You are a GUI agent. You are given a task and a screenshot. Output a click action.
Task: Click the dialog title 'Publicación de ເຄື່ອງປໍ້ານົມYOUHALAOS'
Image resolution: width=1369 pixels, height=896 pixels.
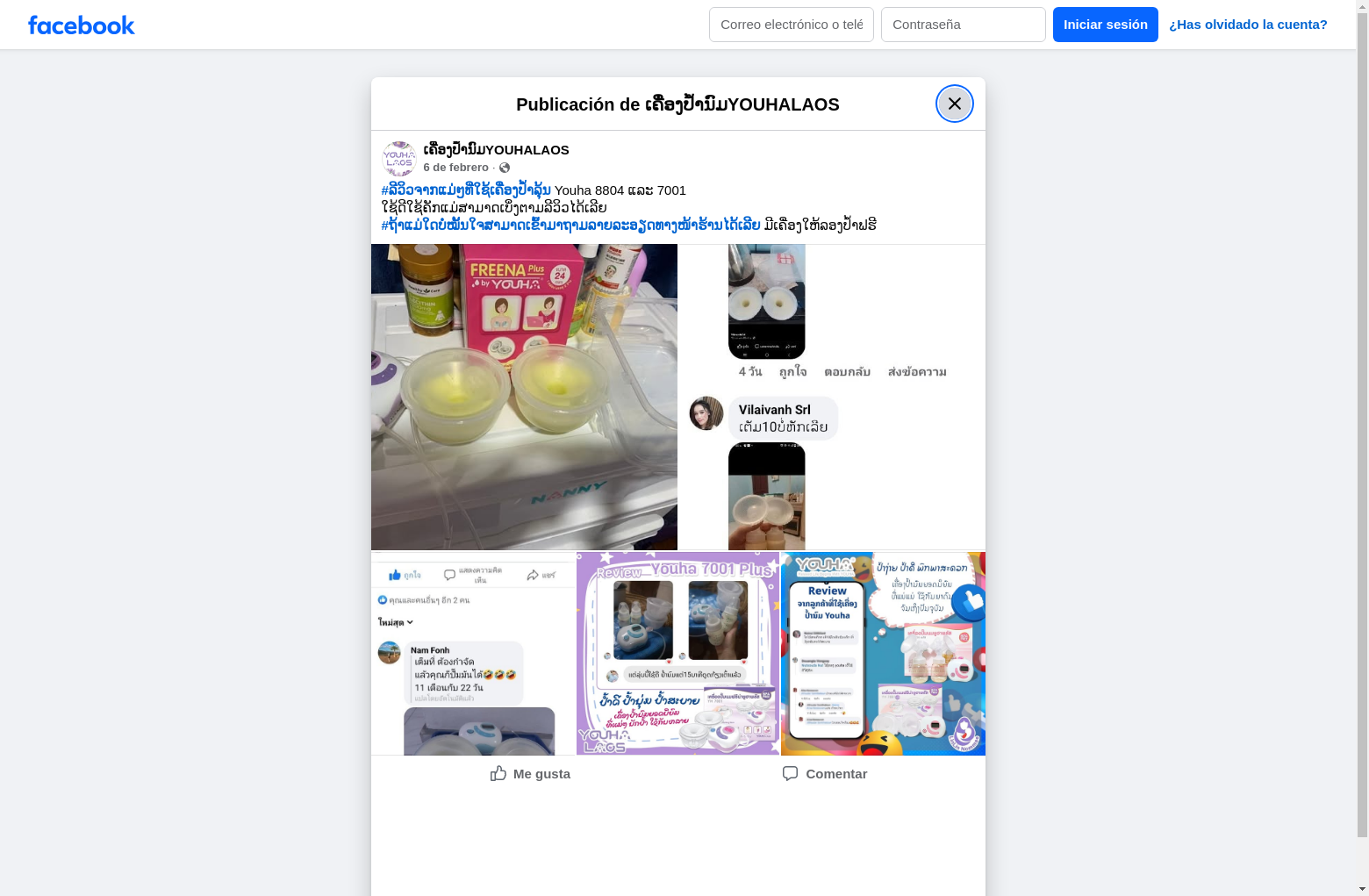pyautogui.click(x=677, y=104)
